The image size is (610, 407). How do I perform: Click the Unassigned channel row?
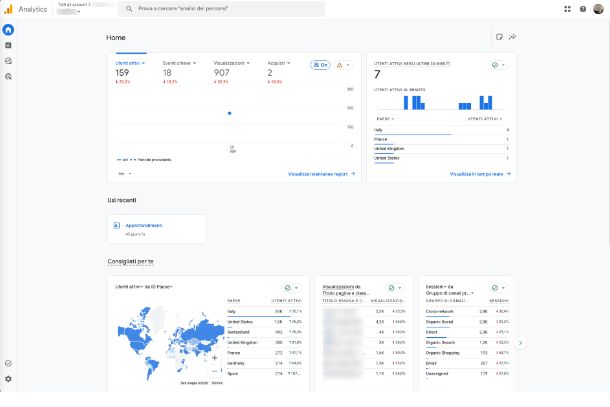coord(467,374)
